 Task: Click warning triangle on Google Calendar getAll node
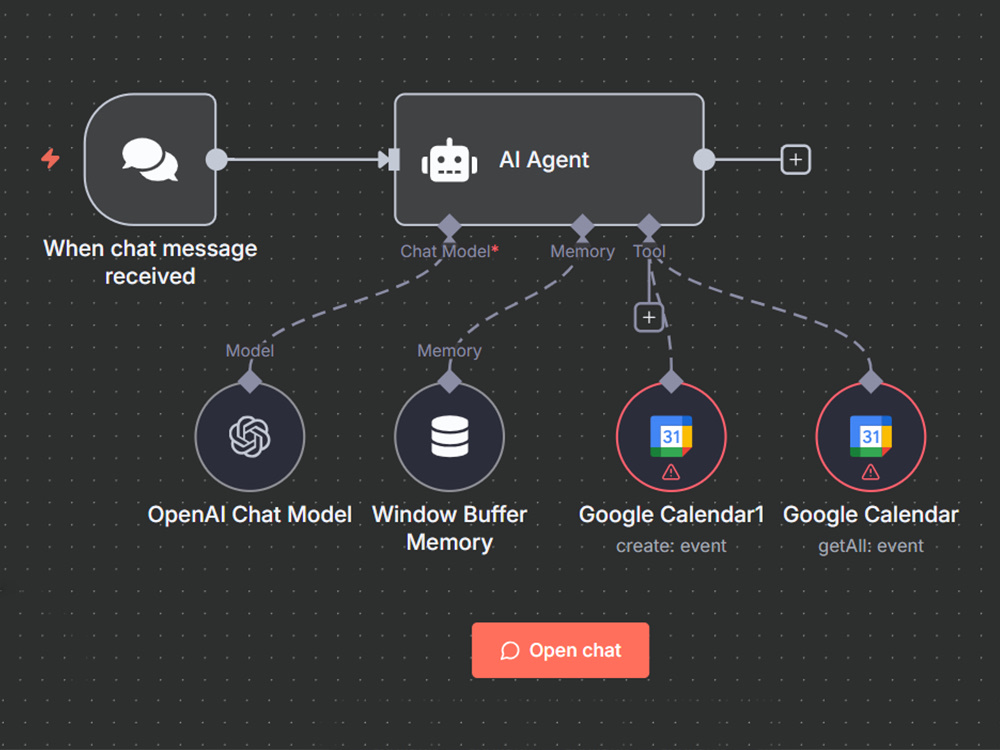pyautogui.click(x=871, y=472)
